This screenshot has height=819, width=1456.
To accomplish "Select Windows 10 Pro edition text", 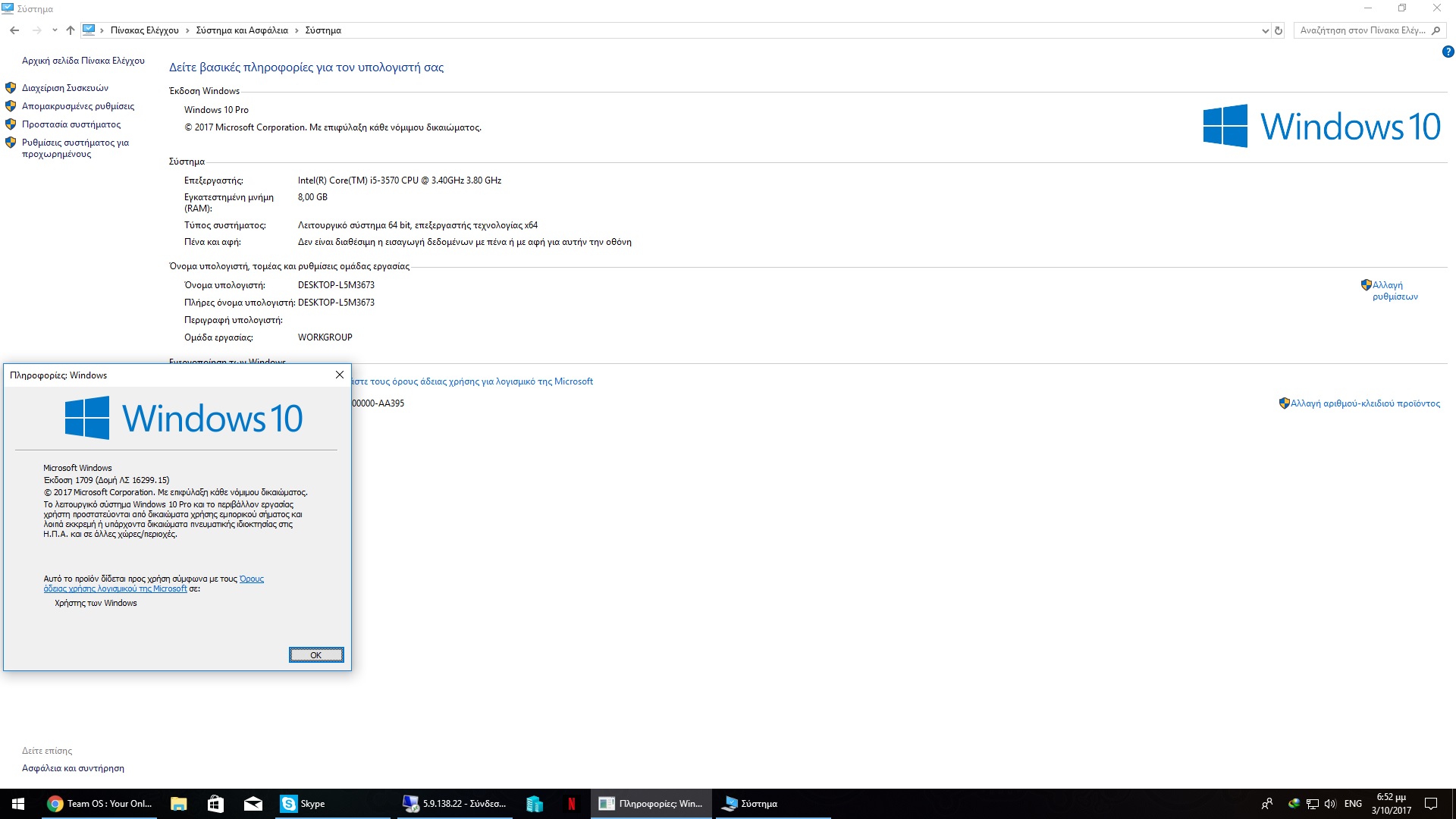I will pos(216,110).
